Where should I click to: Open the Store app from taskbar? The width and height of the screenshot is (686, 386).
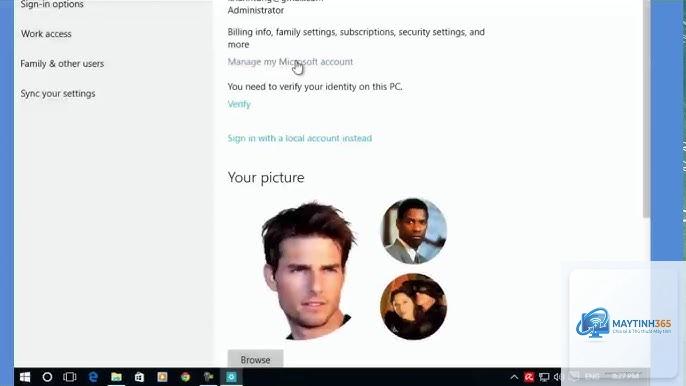(x=139, y=377)
